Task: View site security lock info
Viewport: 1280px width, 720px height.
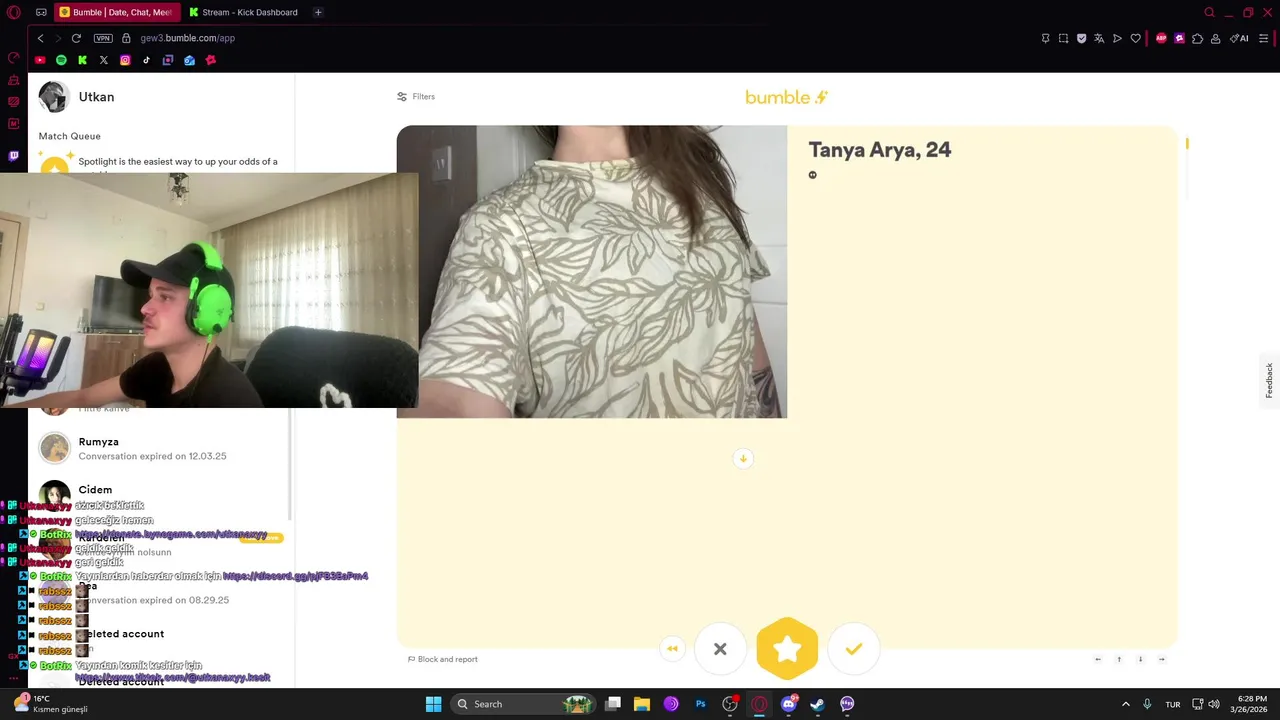Action: (126, 38)
